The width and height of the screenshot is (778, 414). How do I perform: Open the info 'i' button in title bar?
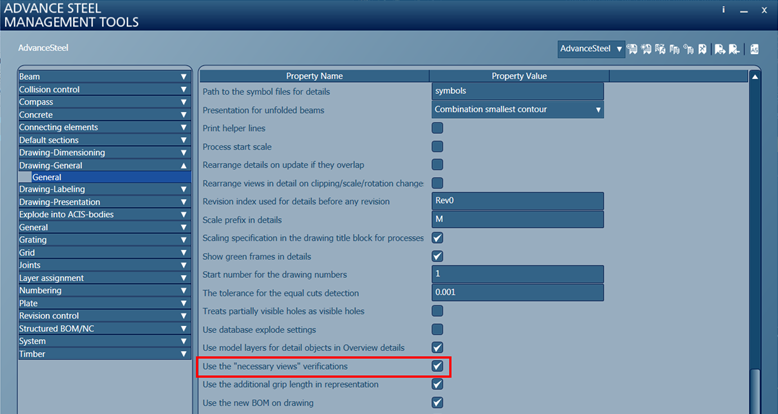click(x=724, y=9)
